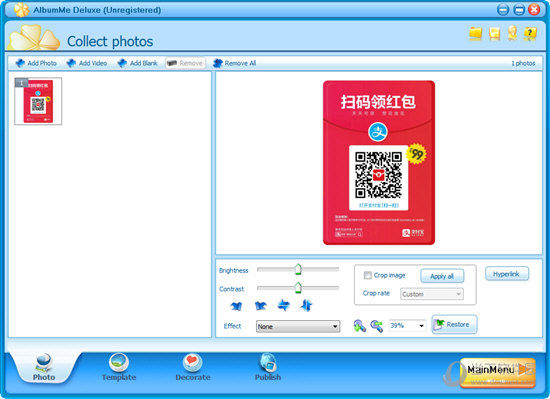The image size is (550, 399).
Task: Open the Crop rate Custom dropdown
Action: click(431, 294)
